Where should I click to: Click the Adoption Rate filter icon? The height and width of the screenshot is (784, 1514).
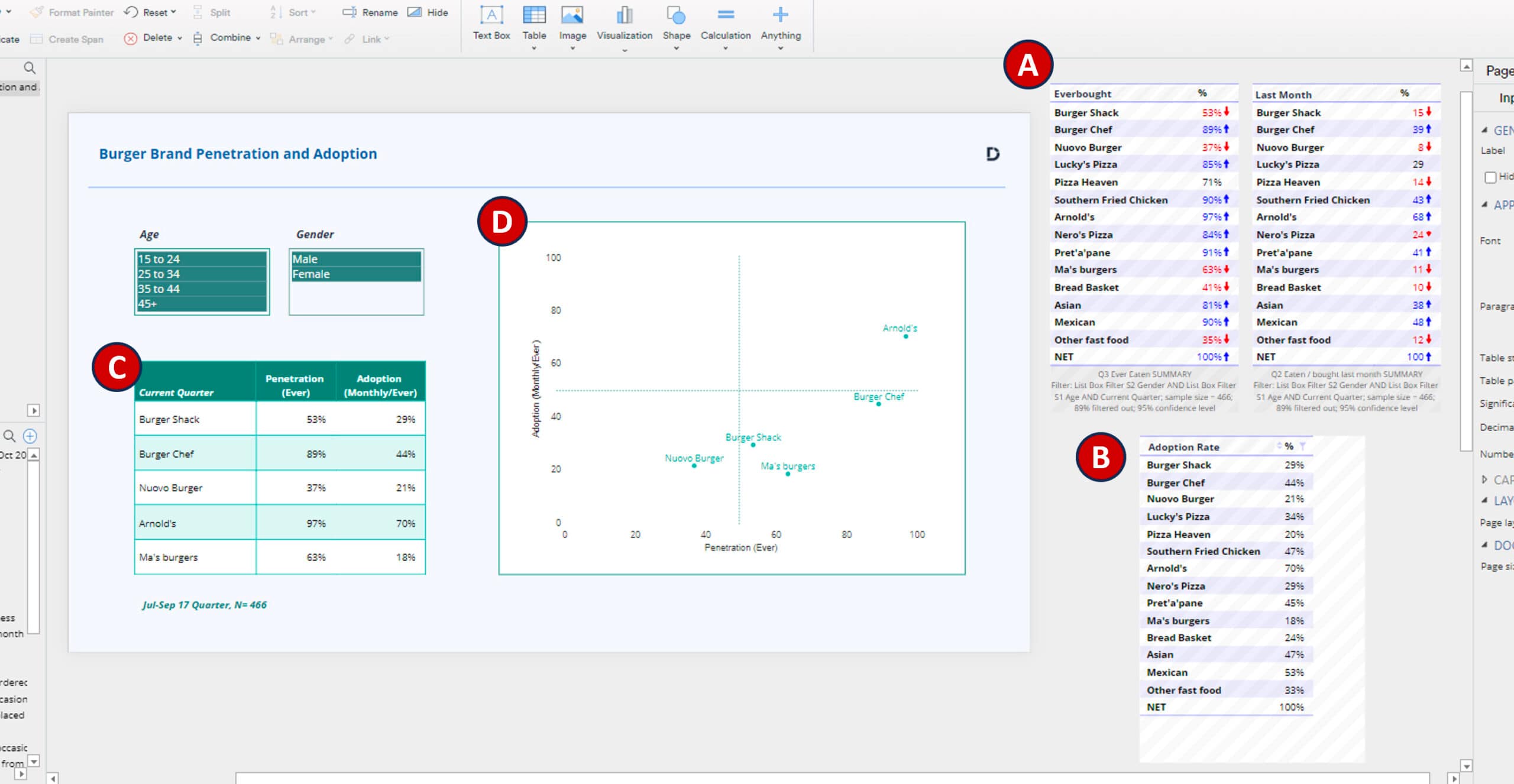point(1302,446)
